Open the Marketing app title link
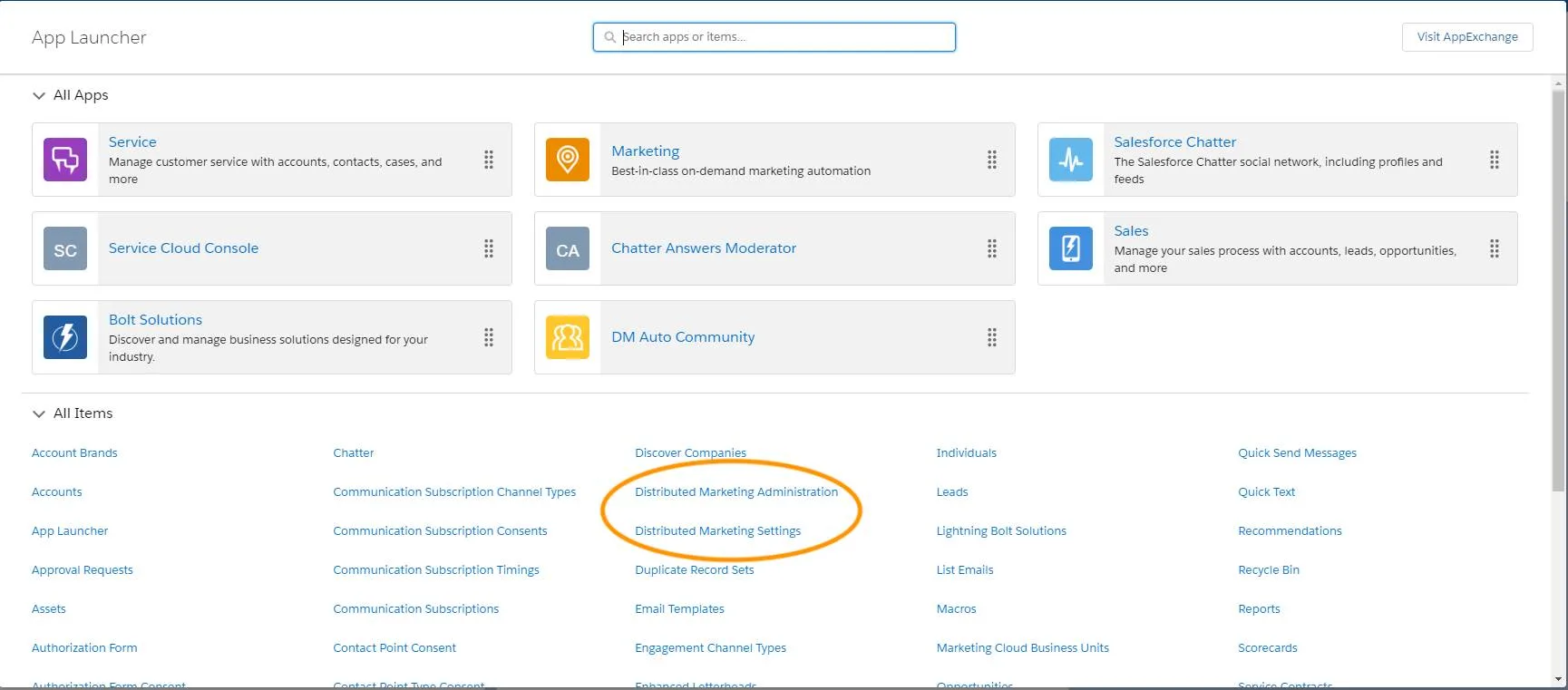 [645, 151]
